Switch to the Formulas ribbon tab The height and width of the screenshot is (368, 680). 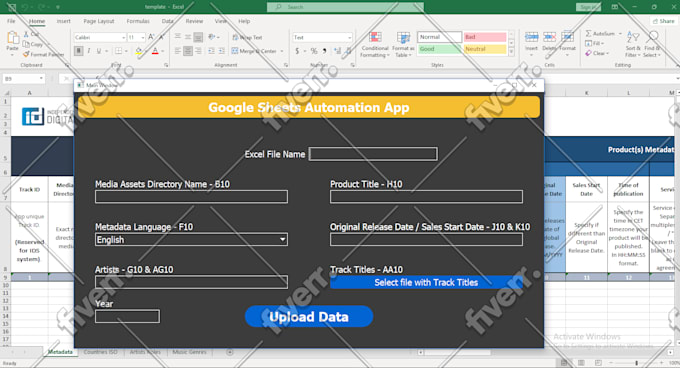click(138, 21)
